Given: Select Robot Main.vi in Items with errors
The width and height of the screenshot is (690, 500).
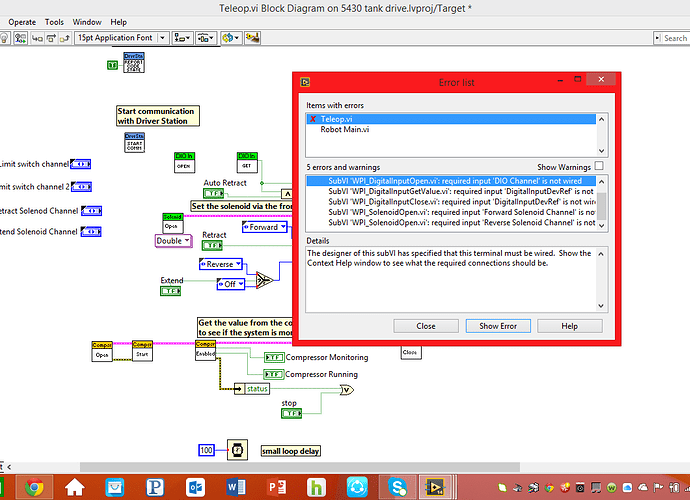Looking at the screenshot, I should [x=451, y=129].
